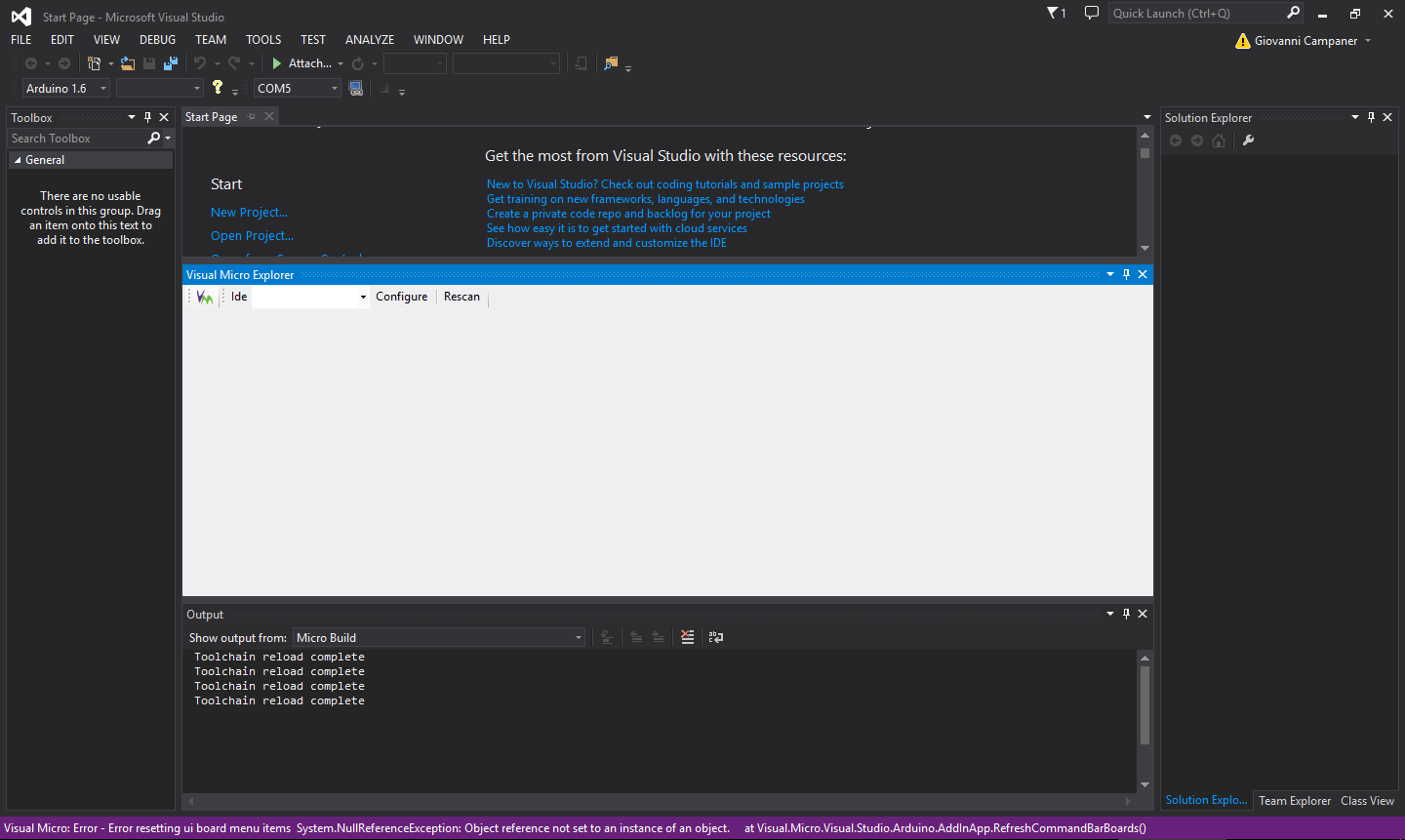The width and height of the screenshot is (1405, 840).
Task: Click the Visual Micro logo icon
Action: (x=205, y=297)
